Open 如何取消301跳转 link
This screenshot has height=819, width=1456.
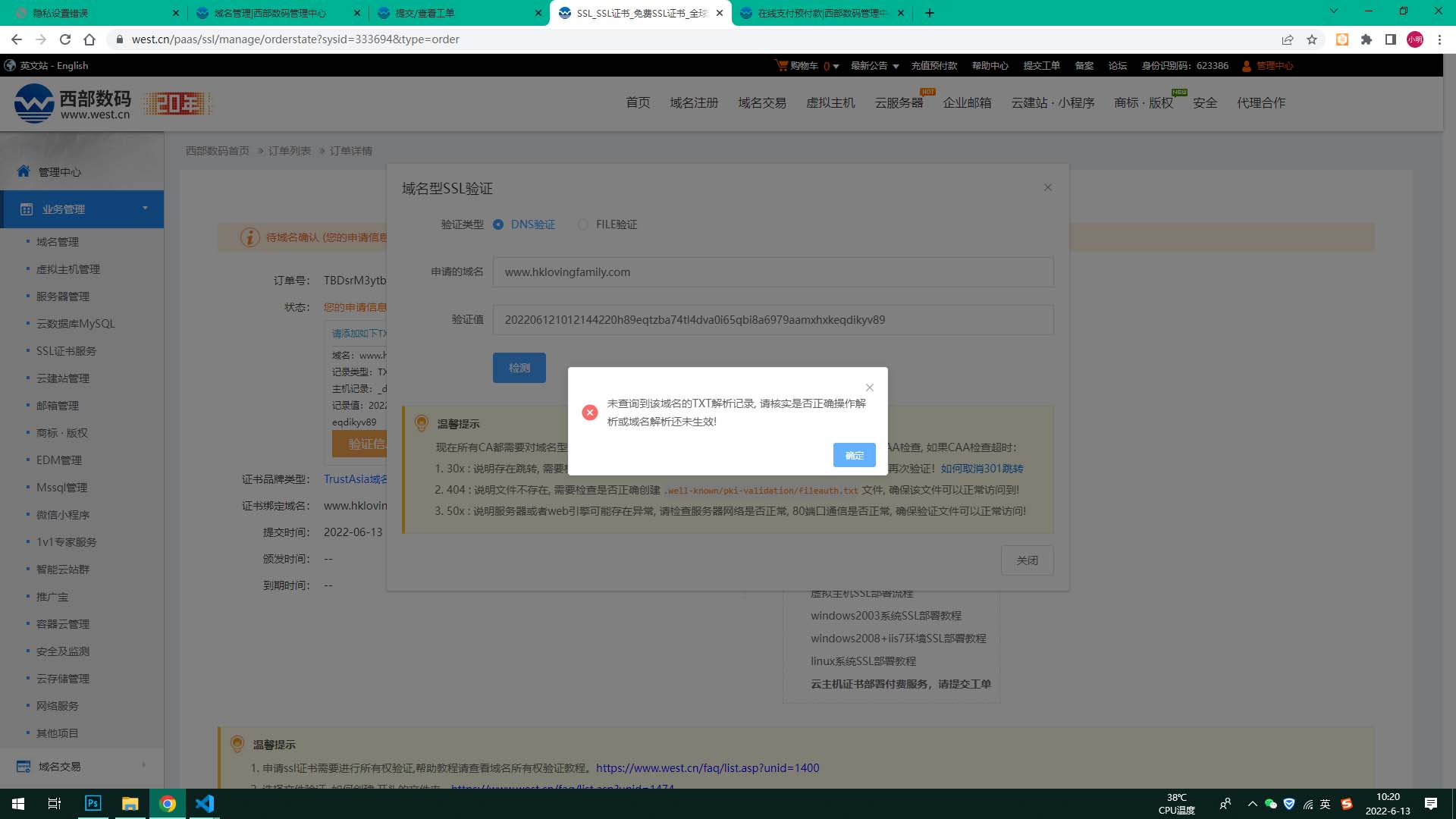point(981,469)
